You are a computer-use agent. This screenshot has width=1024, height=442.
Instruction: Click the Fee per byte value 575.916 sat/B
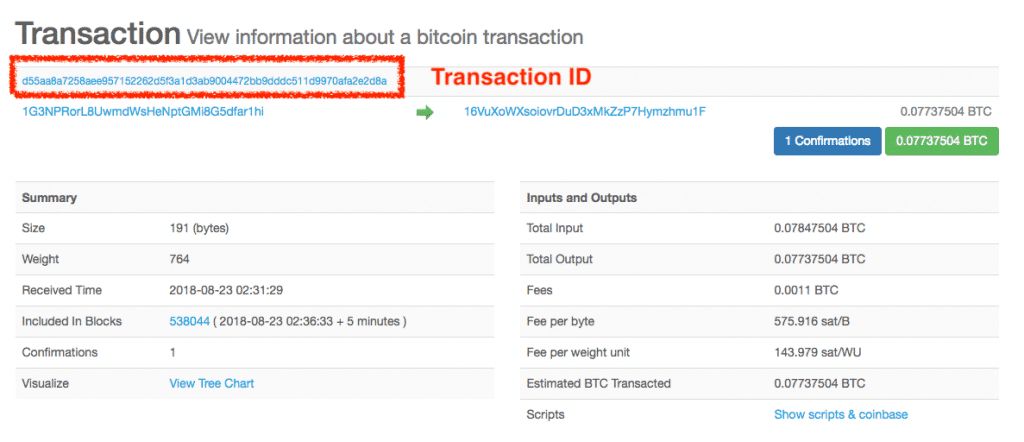(816, 321)
